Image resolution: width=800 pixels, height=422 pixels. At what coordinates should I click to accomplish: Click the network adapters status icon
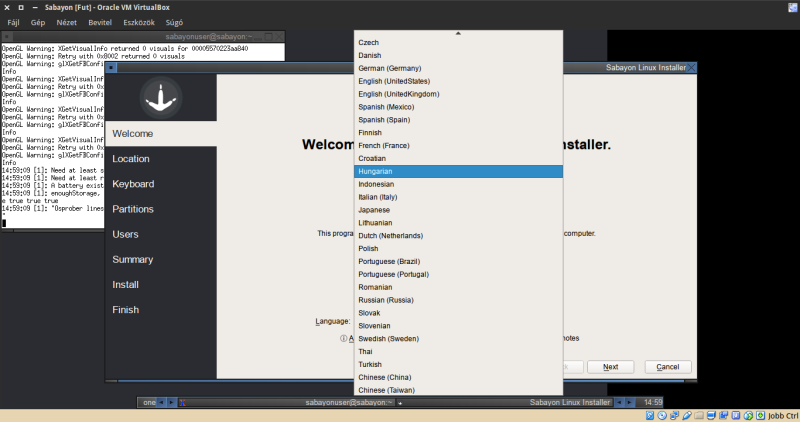[x=674, y=415]
